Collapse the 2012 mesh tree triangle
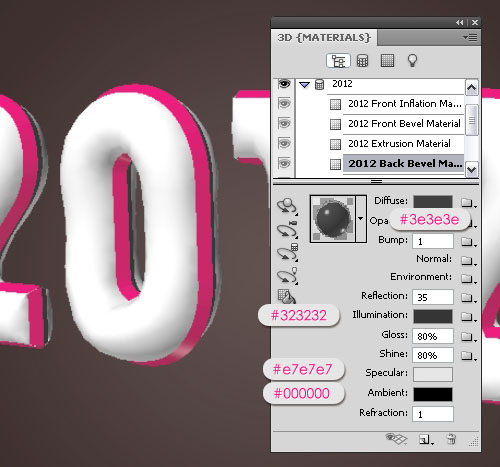The width and height of the screenshot is (500, 467). [304, 85]
